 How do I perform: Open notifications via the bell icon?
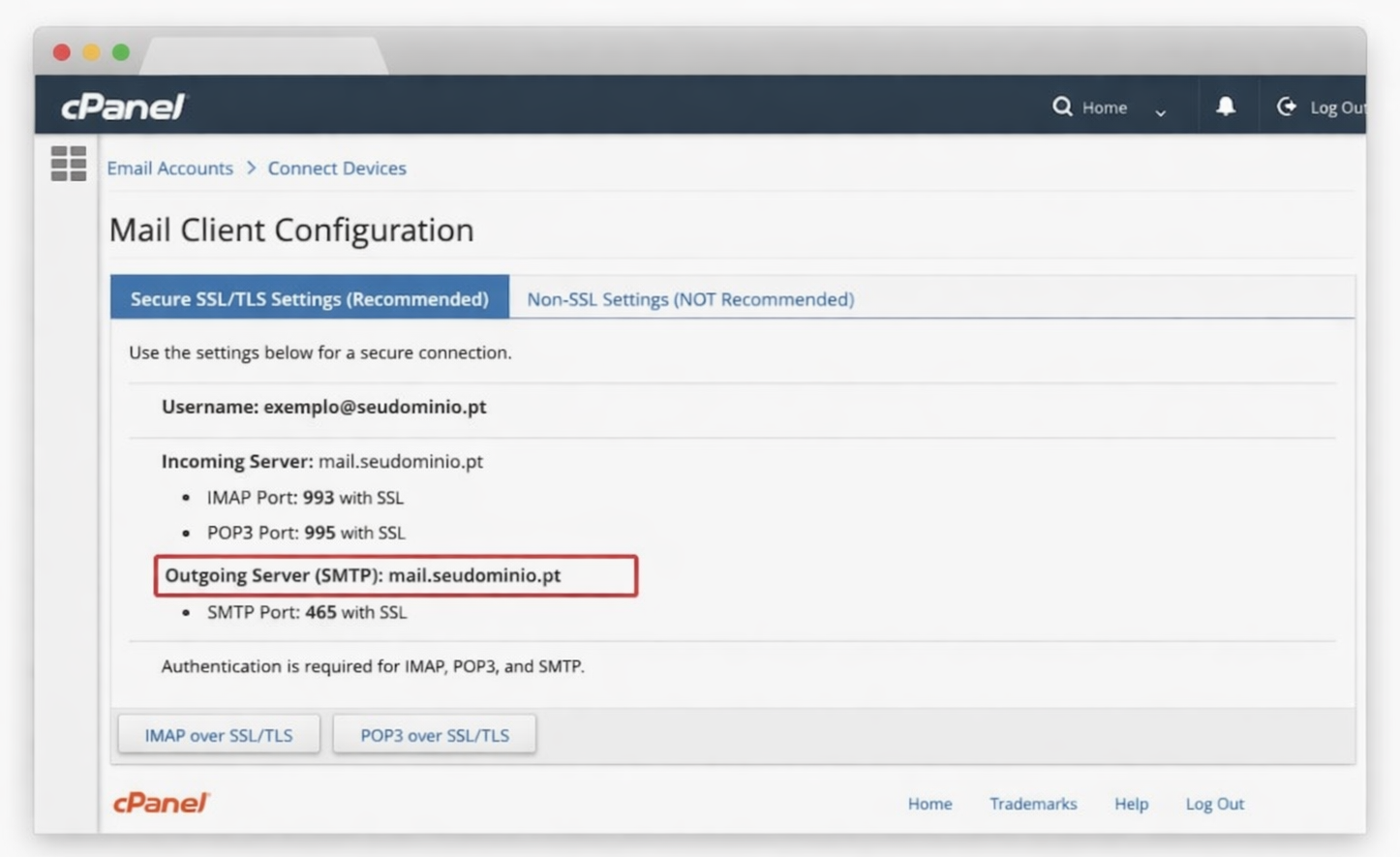1226,107
